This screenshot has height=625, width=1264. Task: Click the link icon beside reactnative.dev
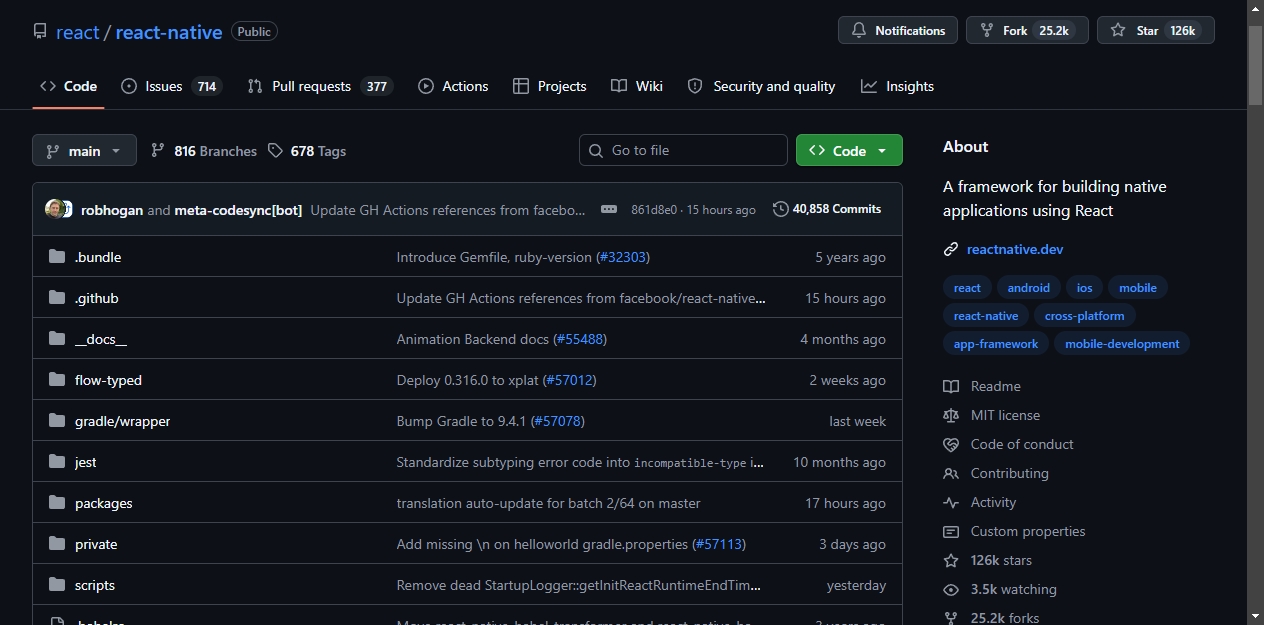click(951, 249)
